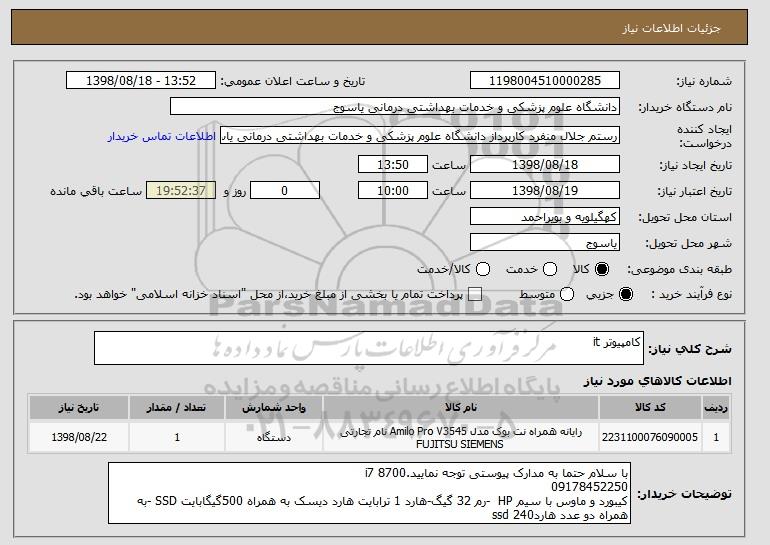Click the اطلاعات کالاهای مورد نیاز heading

click(x=657, y=381)
